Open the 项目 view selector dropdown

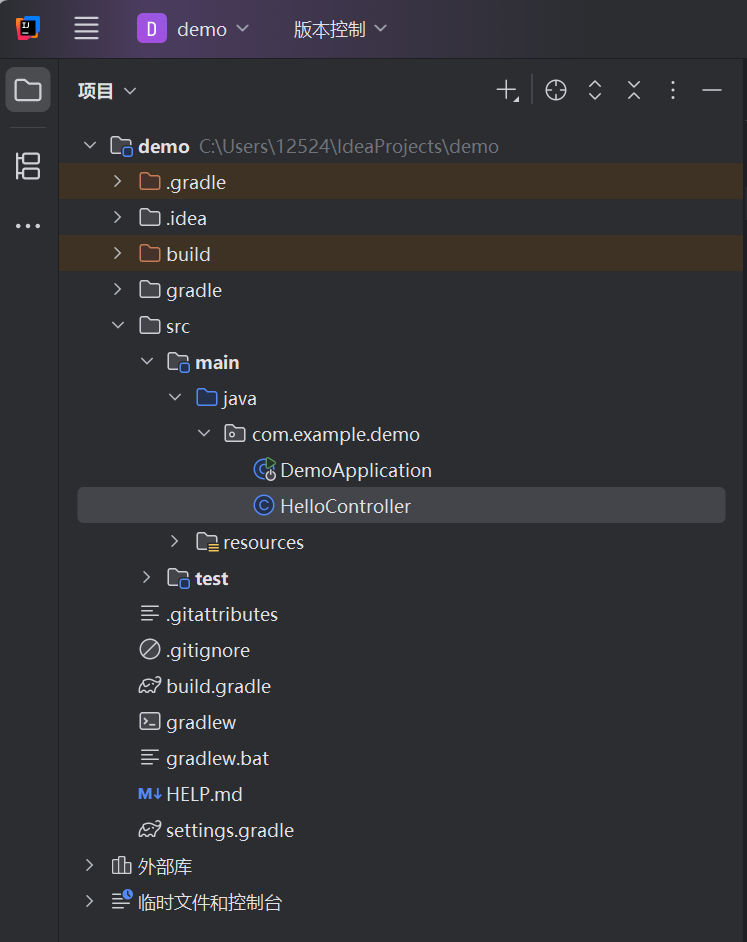pyautogui.click(x=106, y=90)
